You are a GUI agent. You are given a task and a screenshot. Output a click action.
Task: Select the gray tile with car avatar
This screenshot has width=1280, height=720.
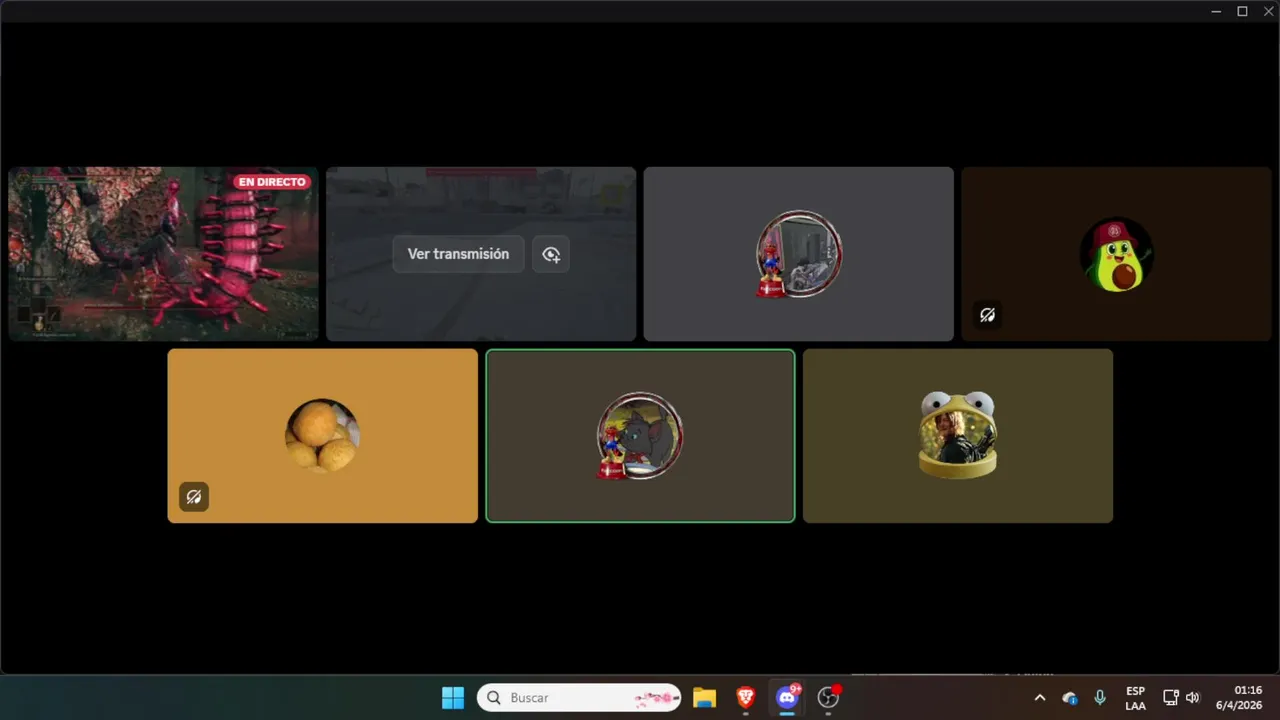tap(799, 254)
